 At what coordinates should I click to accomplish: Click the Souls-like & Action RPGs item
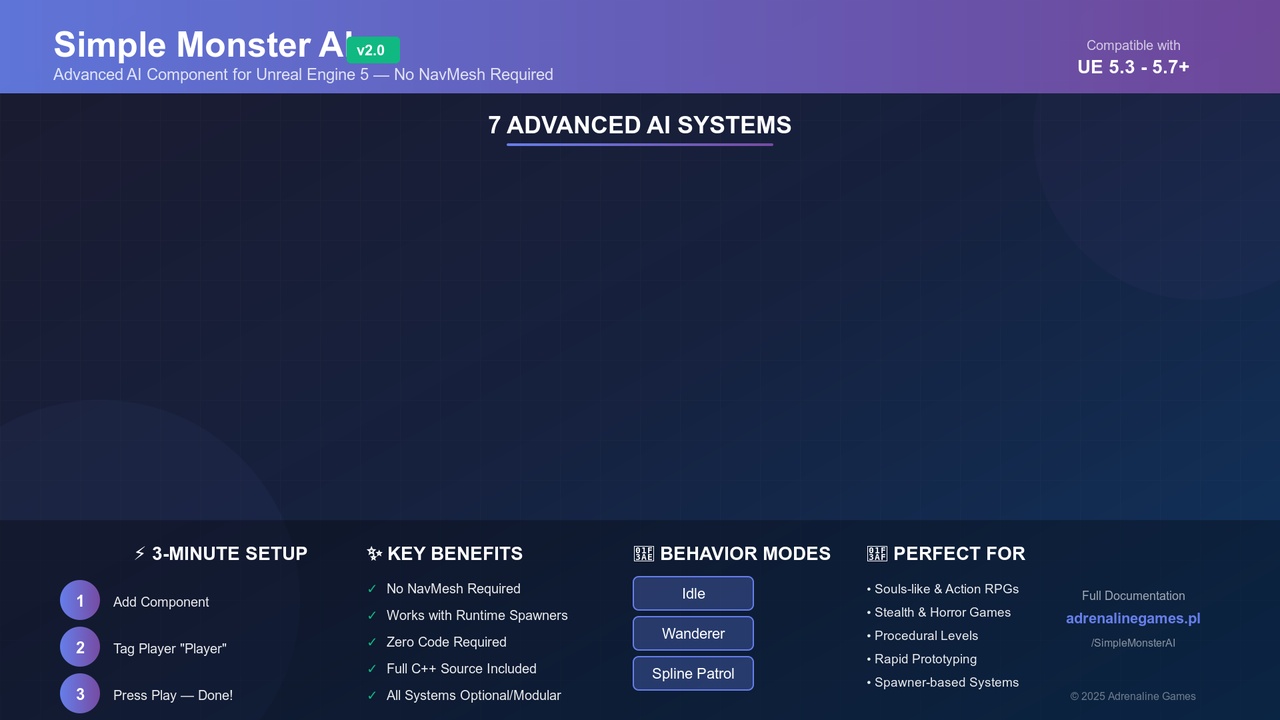coord(943,589)
